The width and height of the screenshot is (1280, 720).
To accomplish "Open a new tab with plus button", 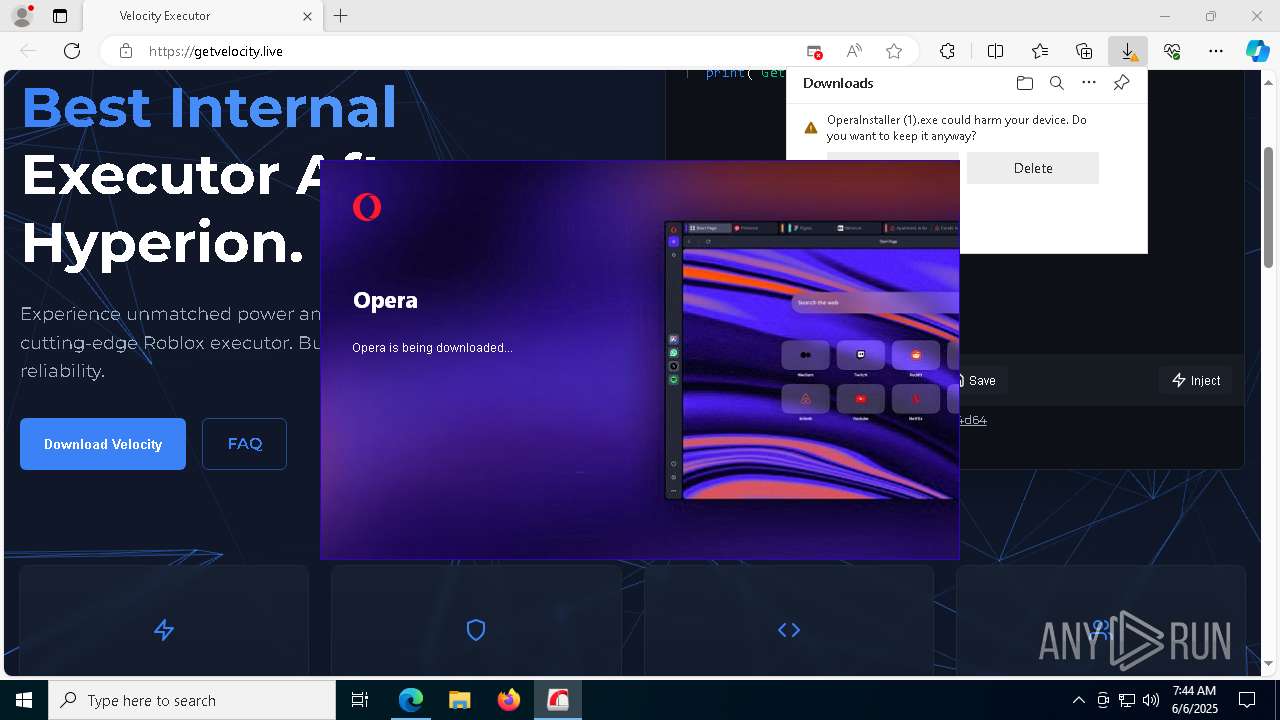I will tap(341, 16).
